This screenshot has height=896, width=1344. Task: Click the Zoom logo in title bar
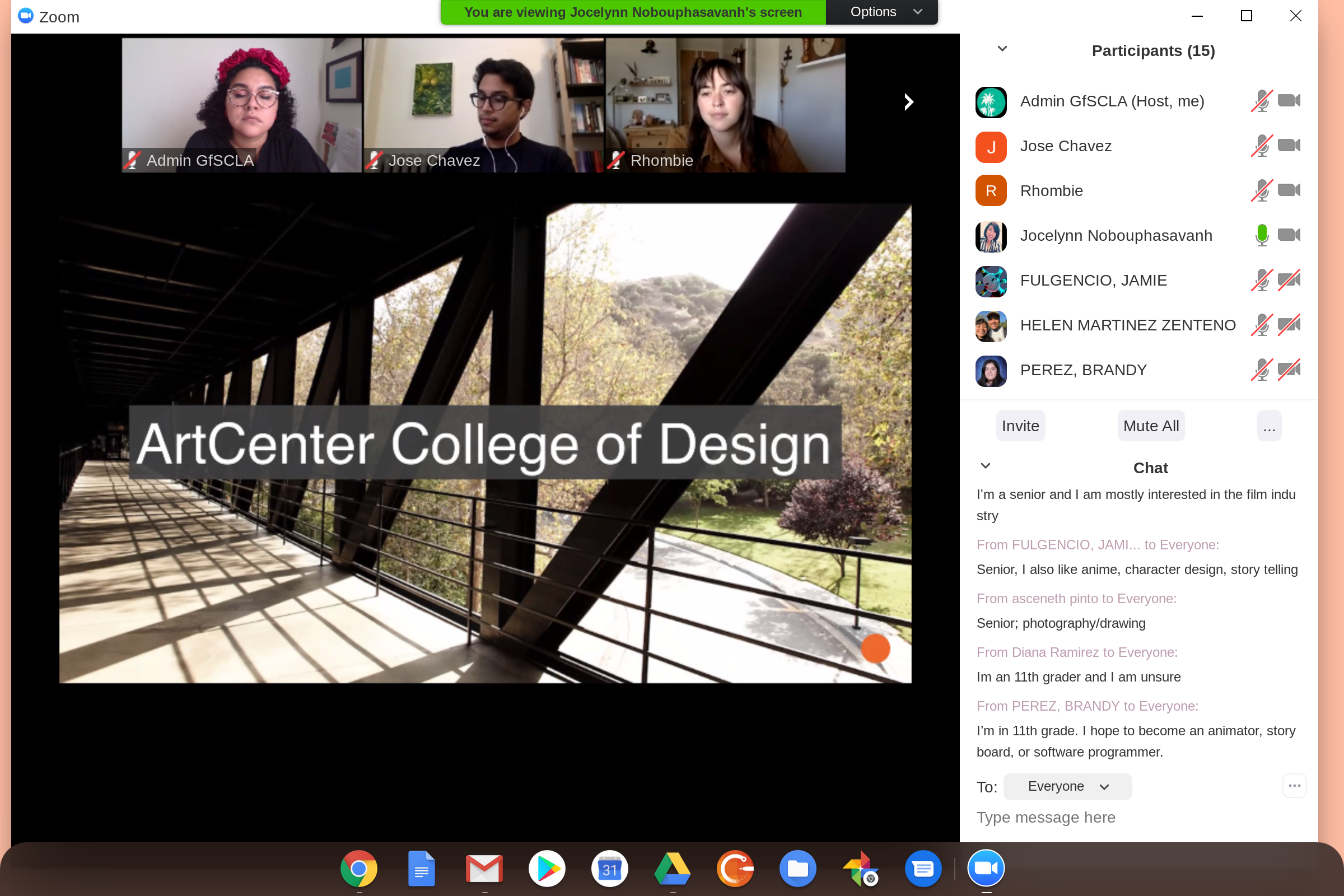coord(25,16)
